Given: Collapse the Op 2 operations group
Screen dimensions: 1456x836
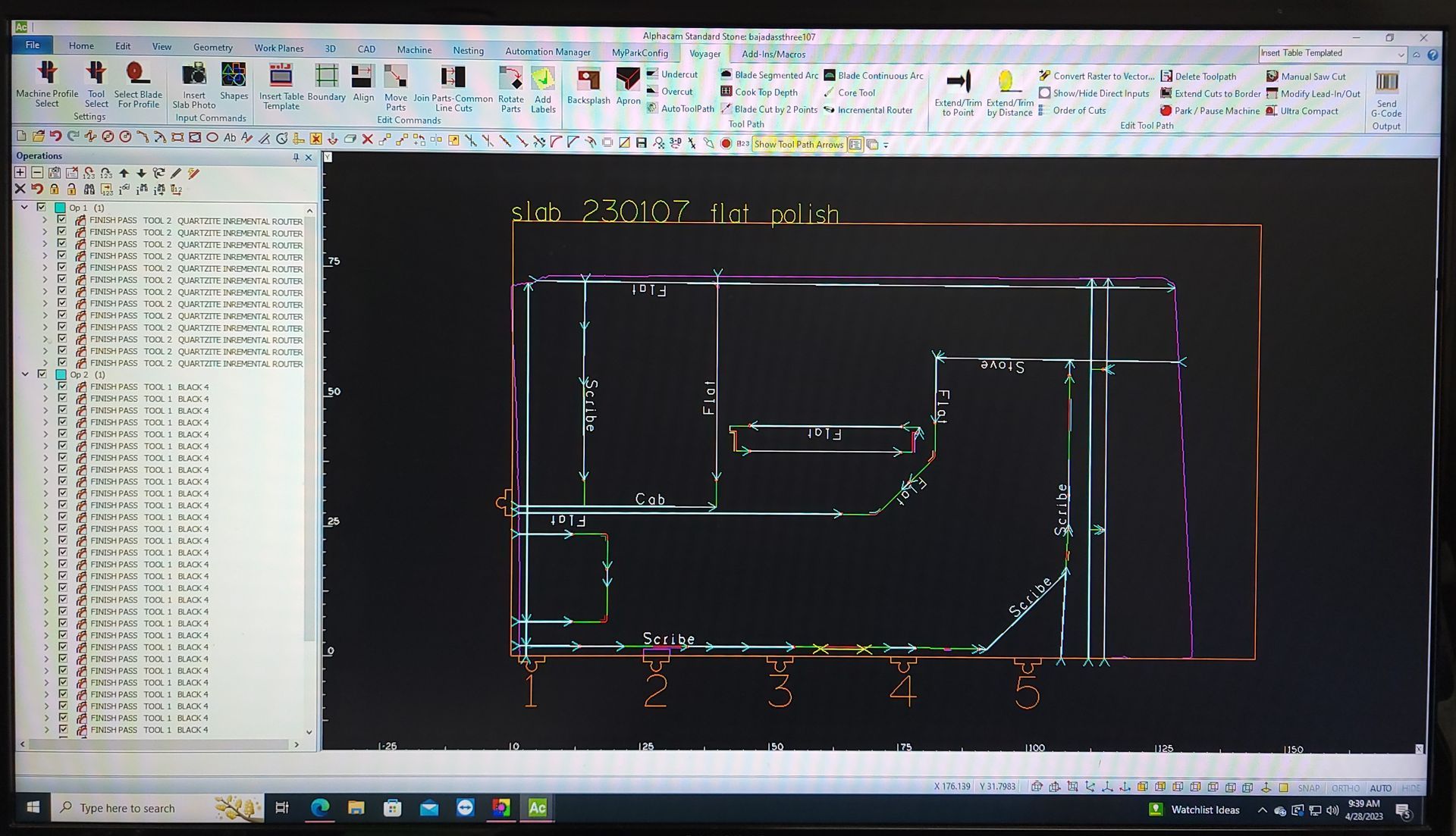Looking at the screenshot, I should click(26, 374).
